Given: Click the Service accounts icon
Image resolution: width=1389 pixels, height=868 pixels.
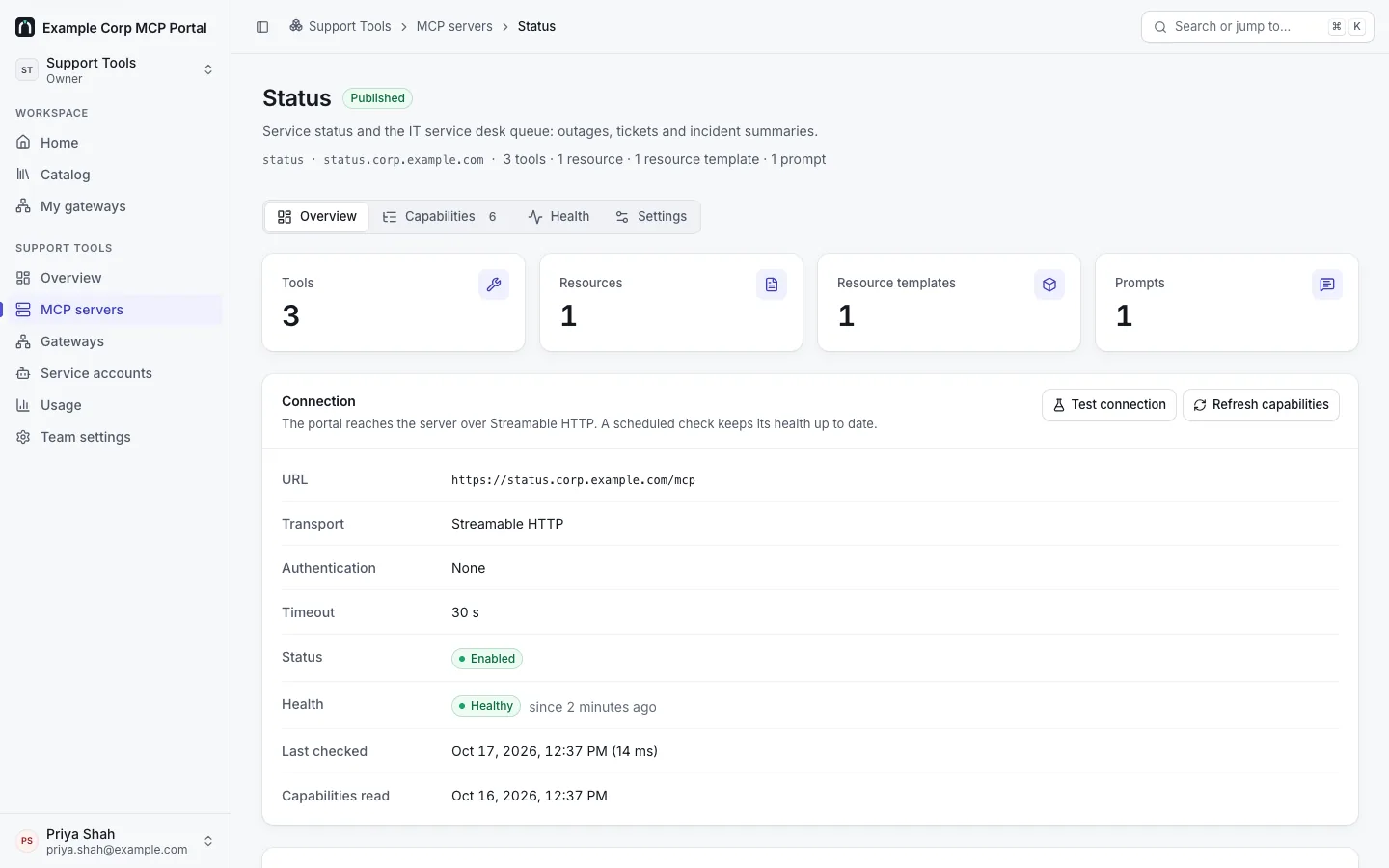Looking at the screenshot, I should (x=23, y=373).
